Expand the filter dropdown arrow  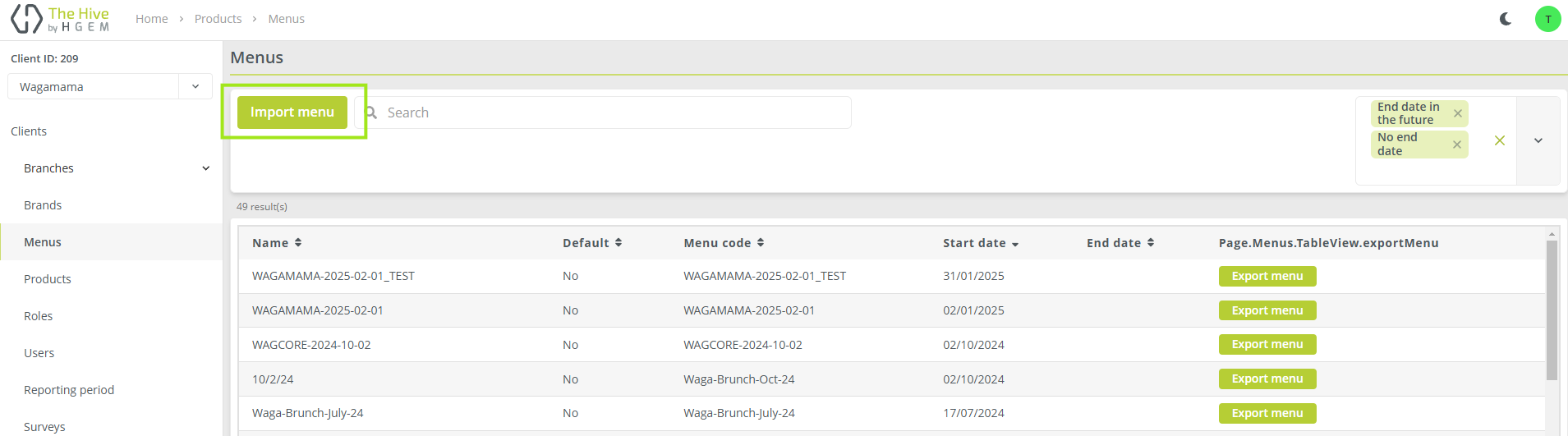pyautogui.click(x=1538, y=140)
